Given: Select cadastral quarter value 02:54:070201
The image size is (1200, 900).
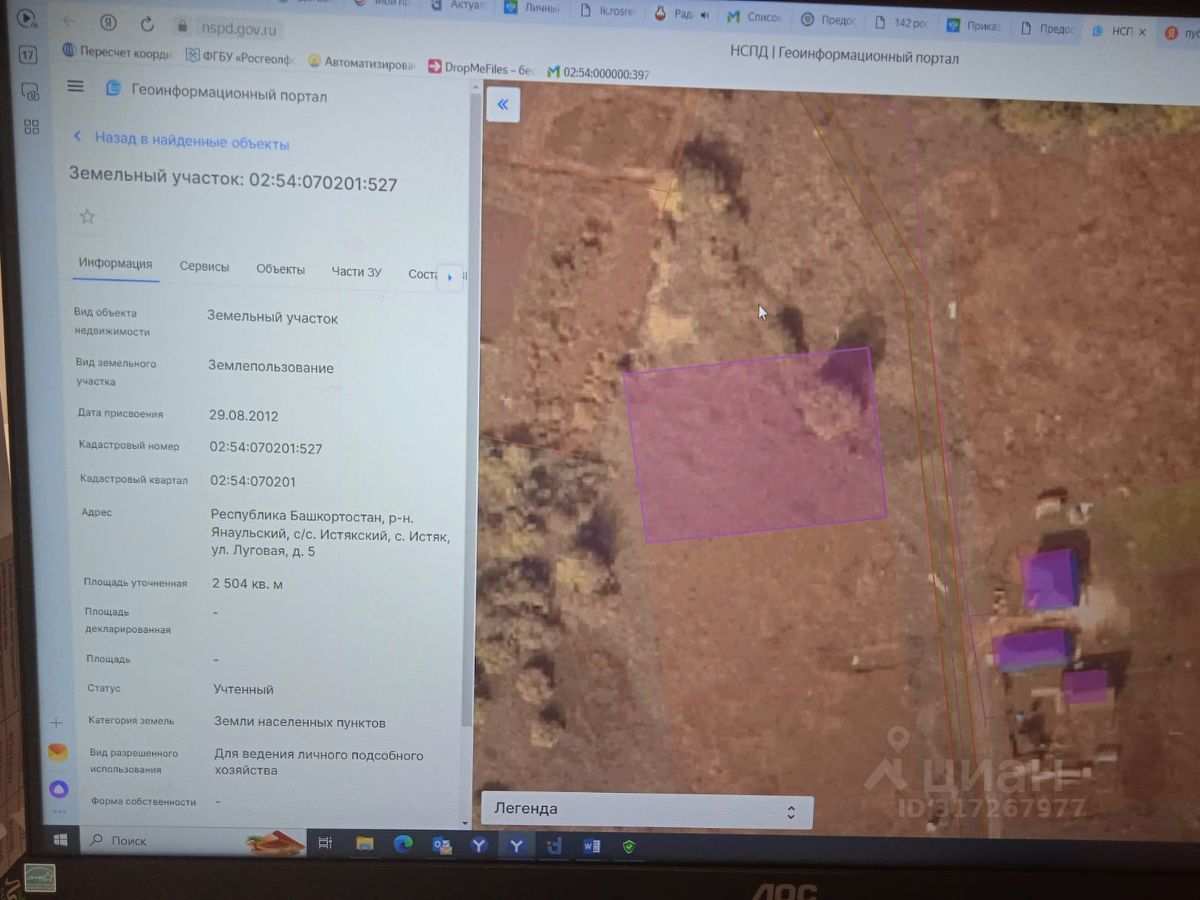Looking at the screenshot, I should tap(252, 481).
